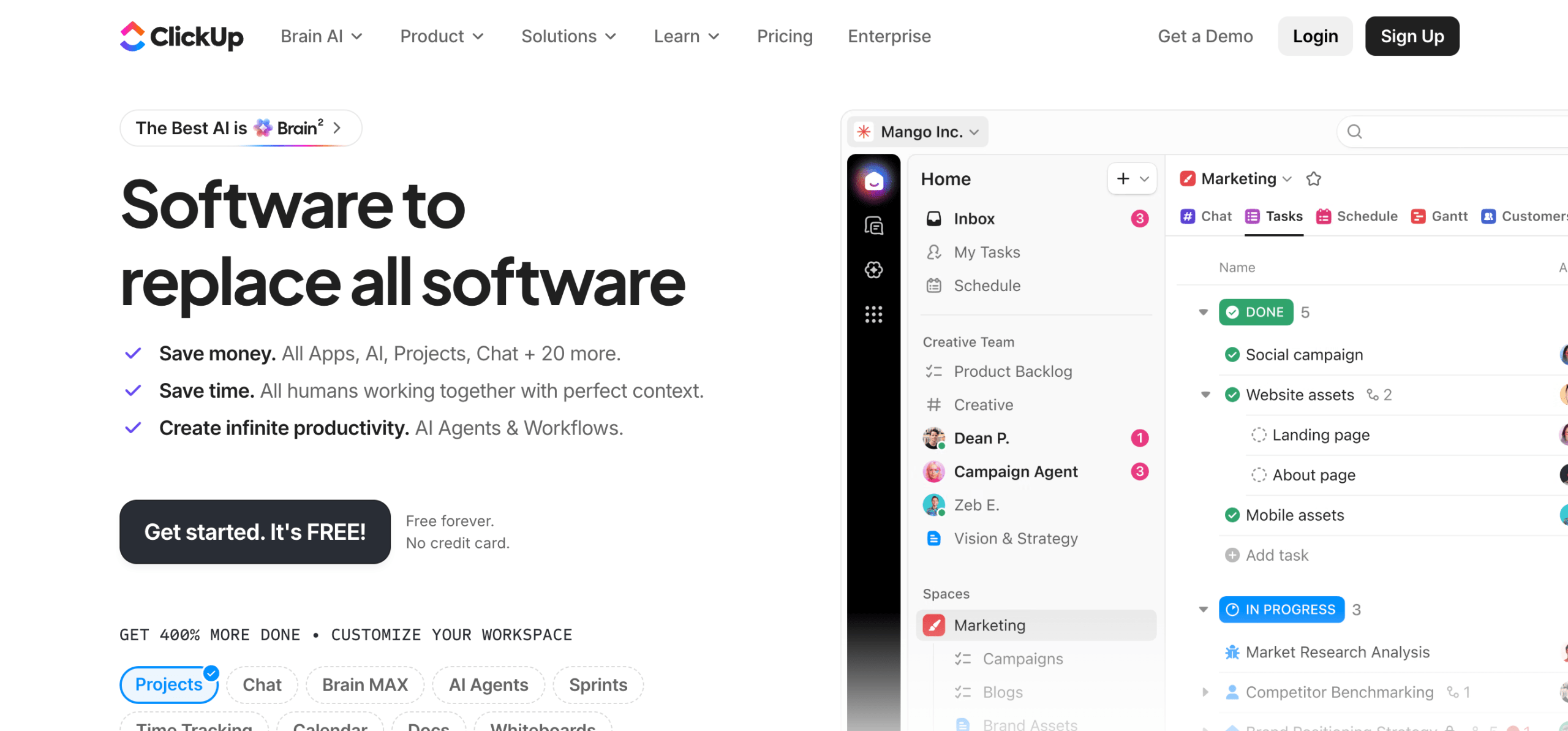The image size is (1568, 731).
Task: Switch to the Schedule view tab
Action: point(1357,216)
